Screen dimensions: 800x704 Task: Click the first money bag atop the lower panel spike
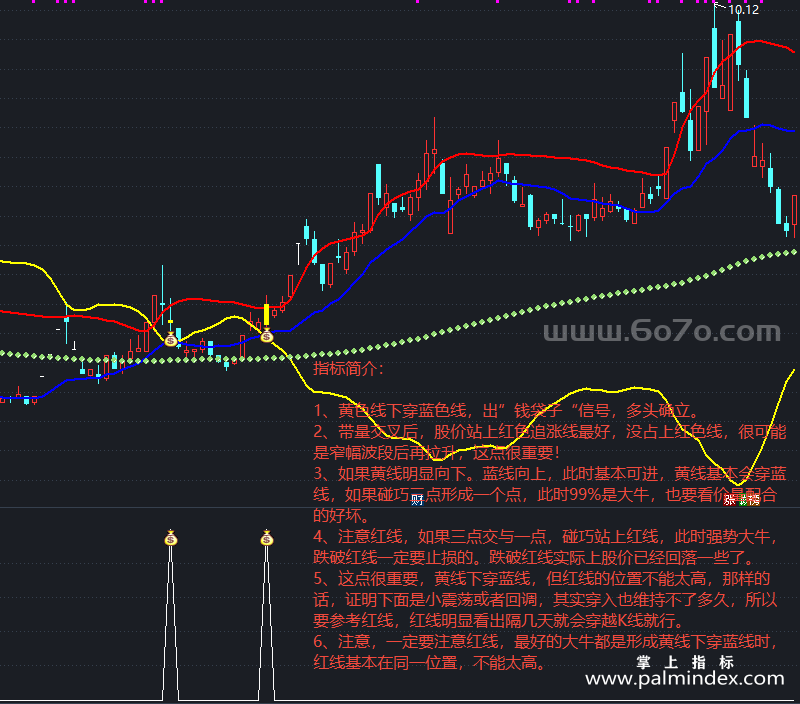[x=170, y=538]
